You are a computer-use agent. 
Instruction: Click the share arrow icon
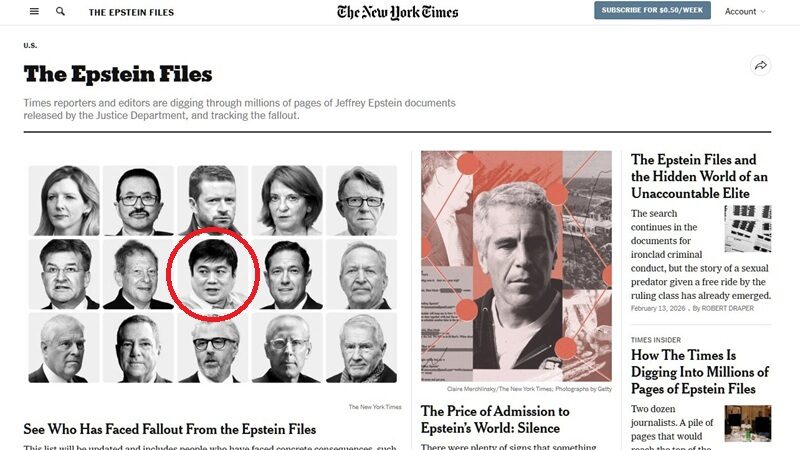pyautogui.click(x=761, y=65)
